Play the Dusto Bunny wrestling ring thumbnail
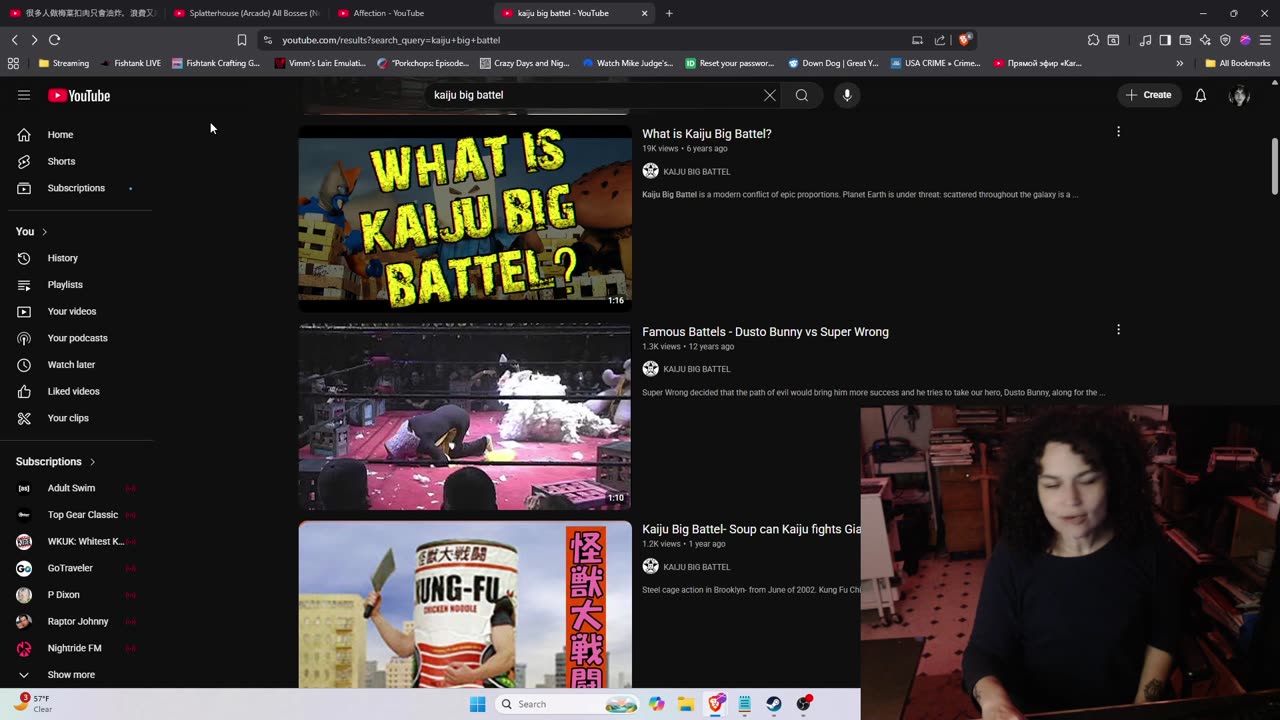The width and height of the screenshot is (1280, 720). coord(465,416)
